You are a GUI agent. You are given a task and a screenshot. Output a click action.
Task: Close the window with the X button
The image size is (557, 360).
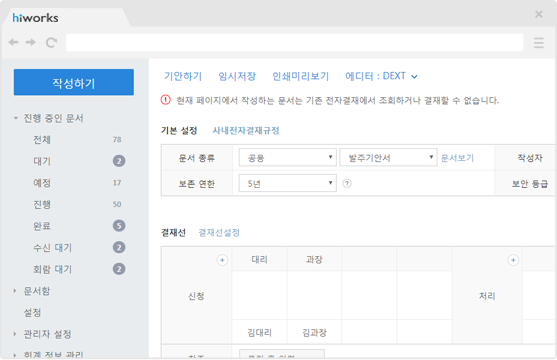pos(539,14)
